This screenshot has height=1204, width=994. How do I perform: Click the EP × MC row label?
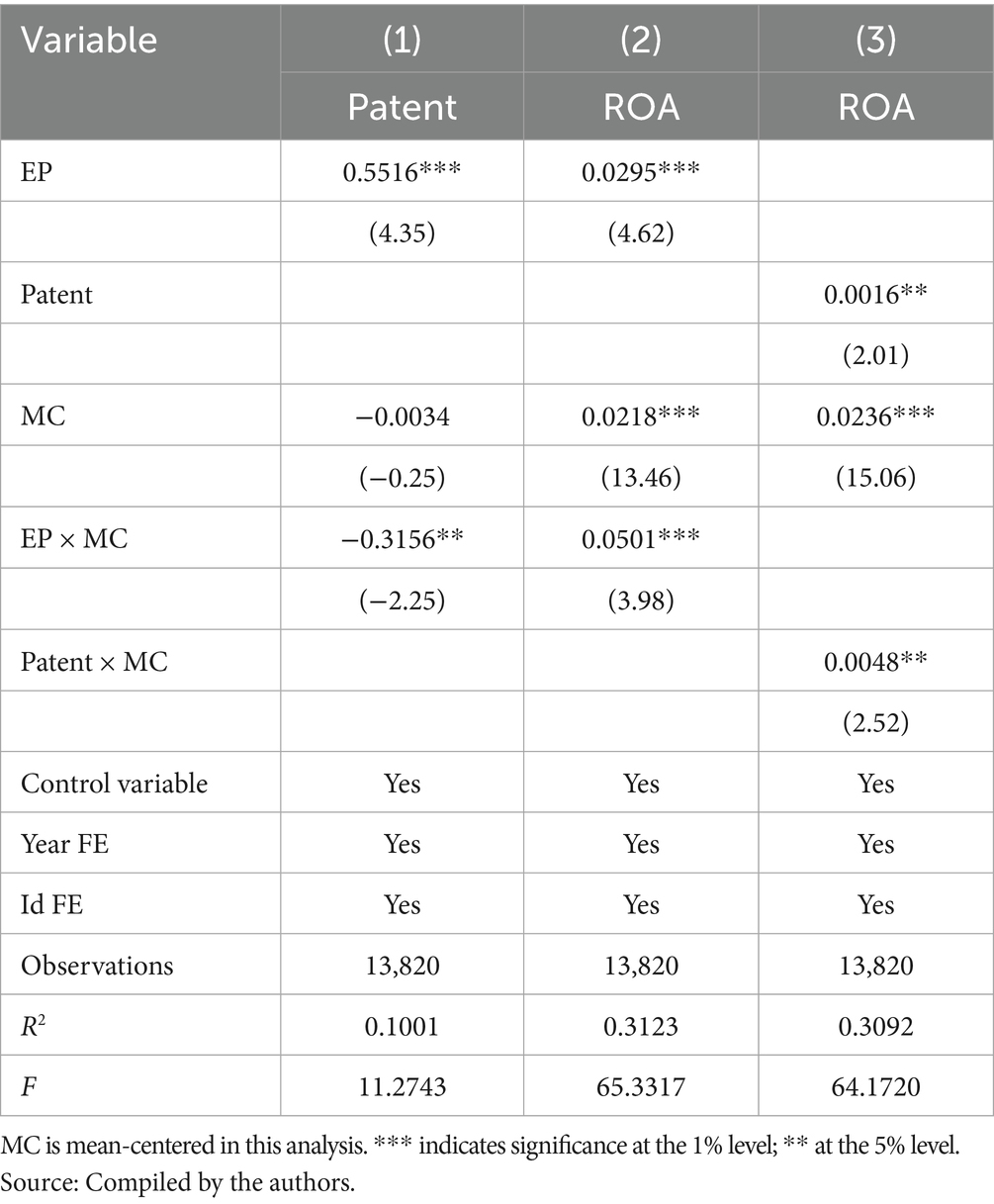[x=74, y=539]
